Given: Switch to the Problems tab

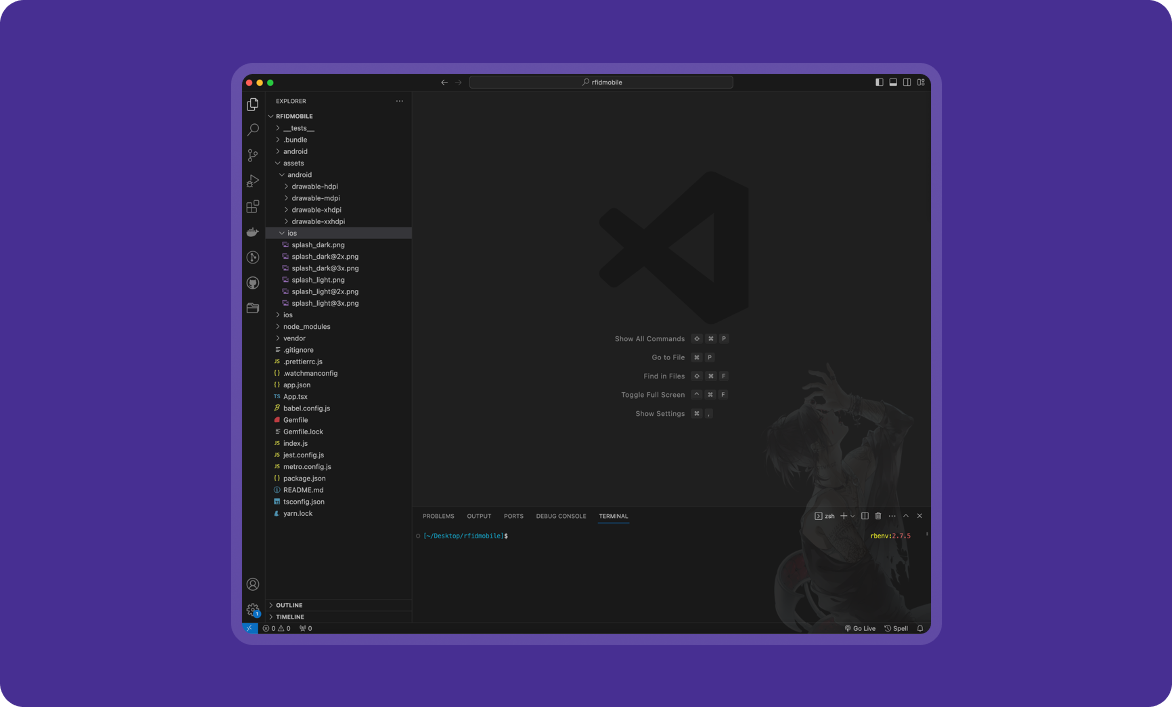Looking at the screenshot, I should (438, 516).
